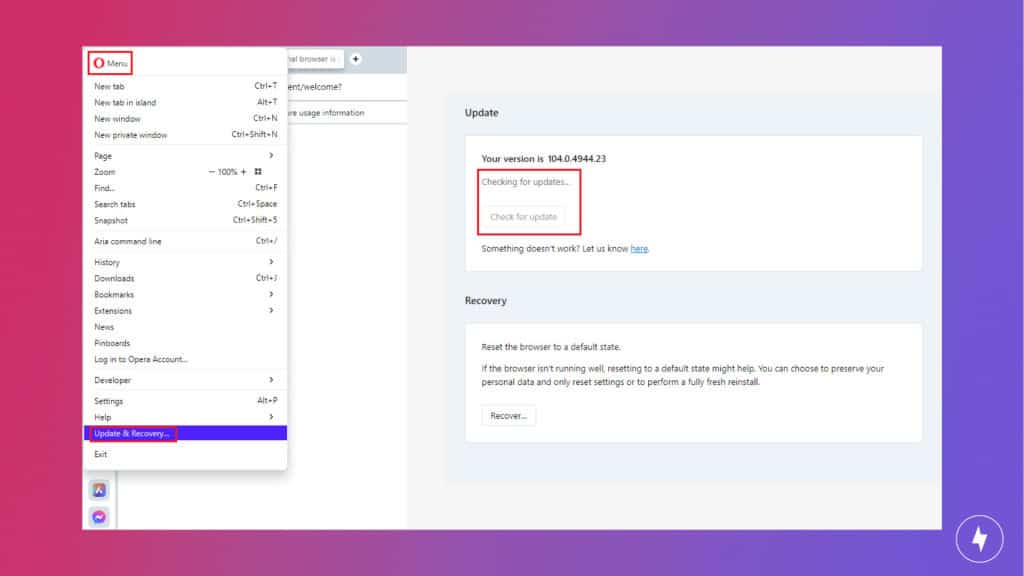
Task: Open the Opera Menu by clicking the red O logo
Action: pyautogui.click(x=99, y=62)
